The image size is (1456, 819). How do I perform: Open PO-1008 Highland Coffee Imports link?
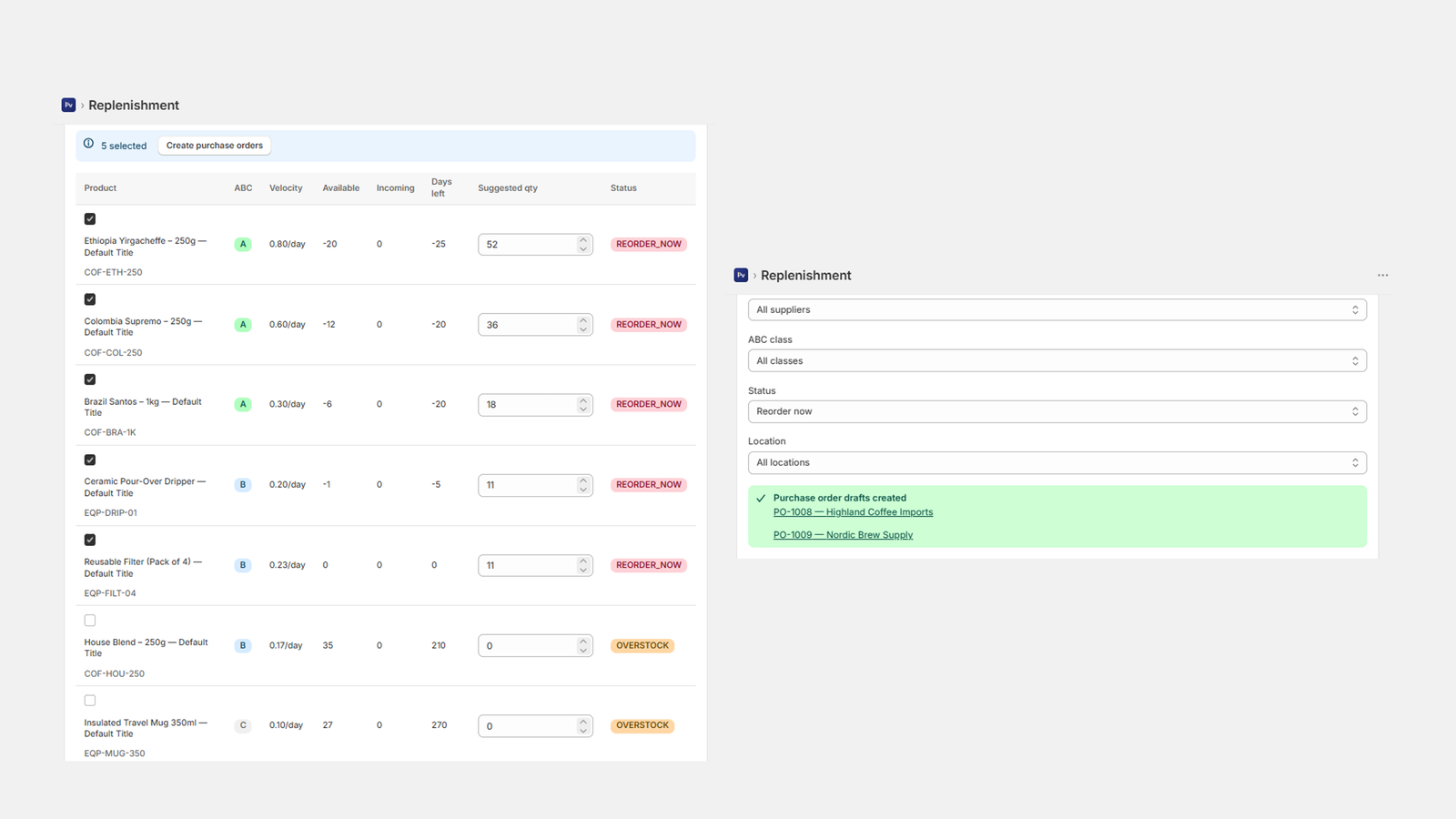click(853, 512)
